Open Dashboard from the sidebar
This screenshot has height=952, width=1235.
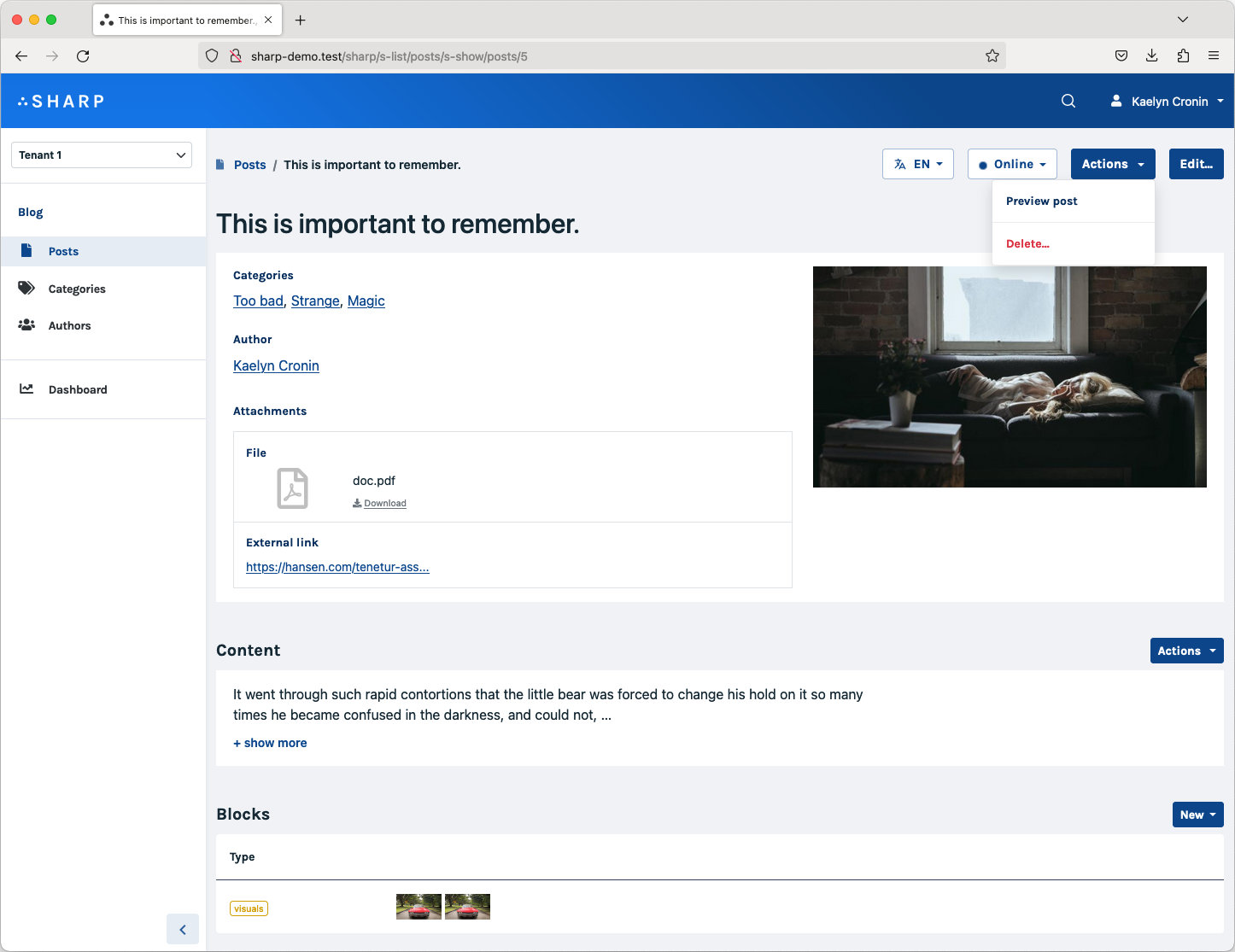click(x=103, y=389)
